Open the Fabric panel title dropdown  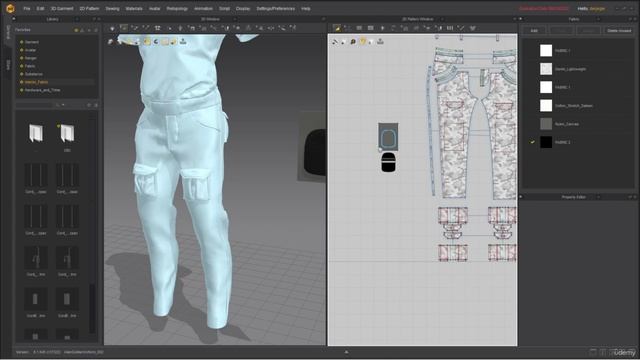pyautogui.click(x=598, y=19)
